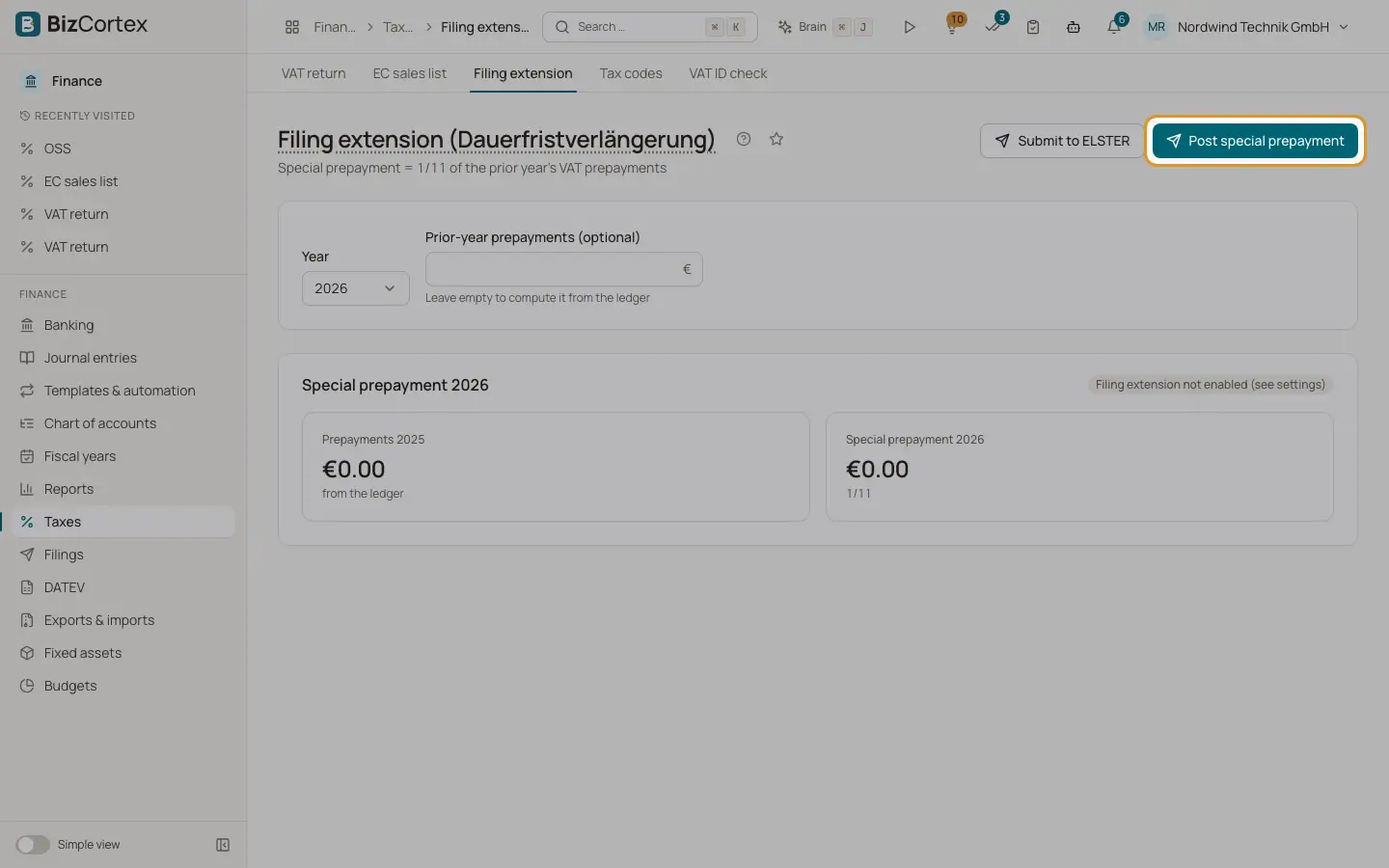Open Reports in the sidebar
1389x868 pixels.
tap(123, 489)
